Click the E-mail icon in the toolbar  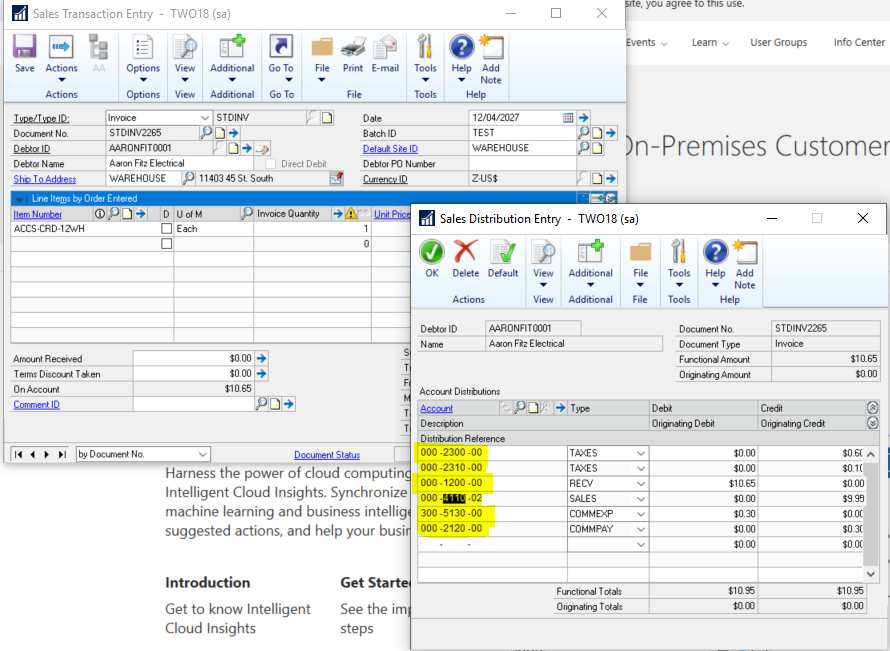click(x=385, y=52)
